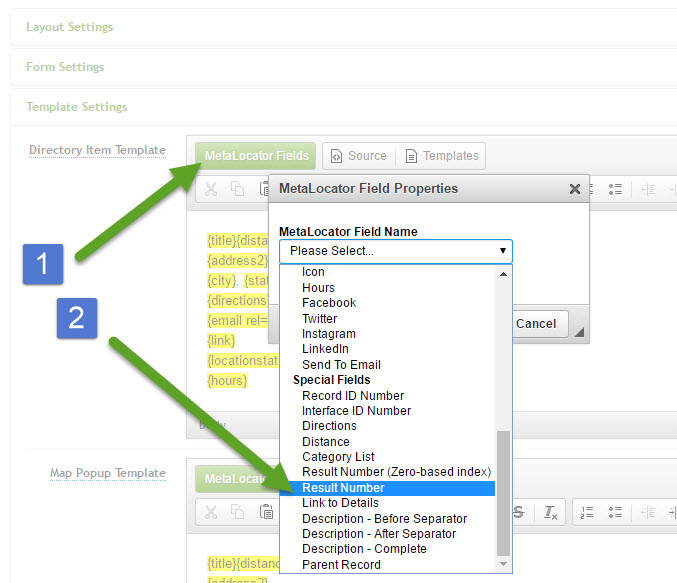Click the Cancel button in the dialog
The width and height of the screenshot is (677, 583).
[x=536, y=323]
